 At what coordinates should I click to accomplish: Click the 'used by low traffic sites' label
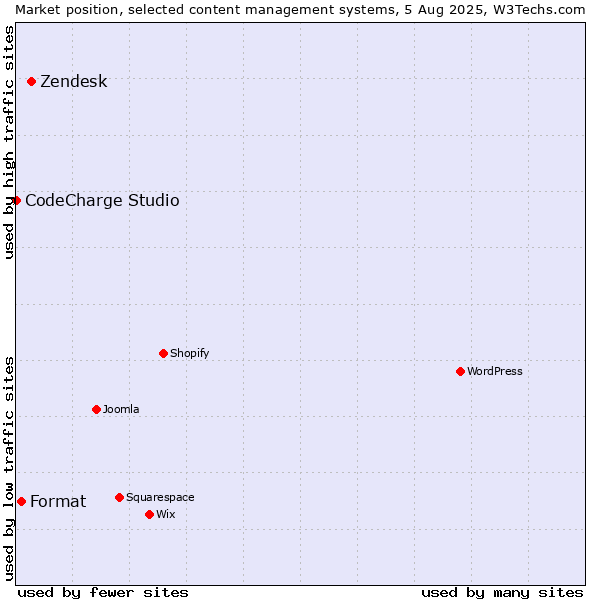pyautogui.click(x=8, y=470)
